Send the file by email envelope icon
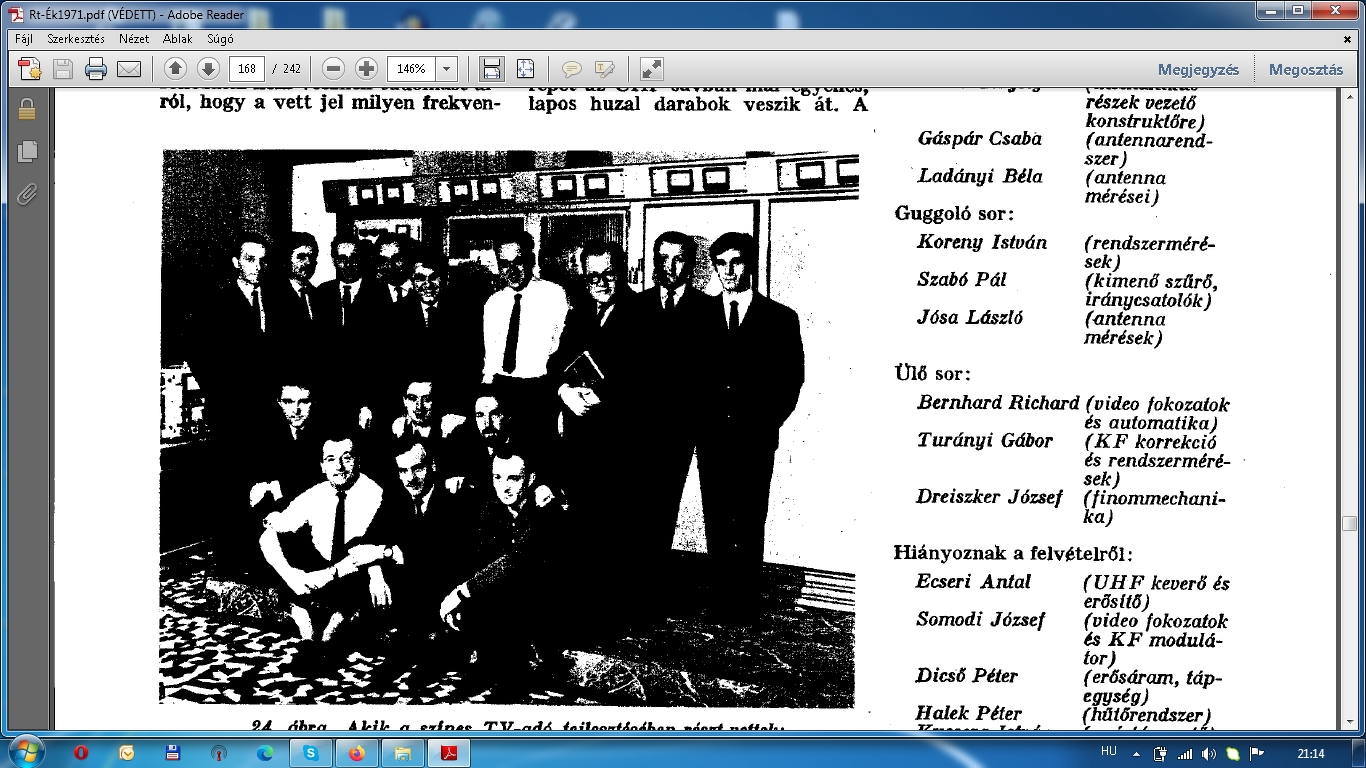The image size is (1366, 768). coord(129,69)
